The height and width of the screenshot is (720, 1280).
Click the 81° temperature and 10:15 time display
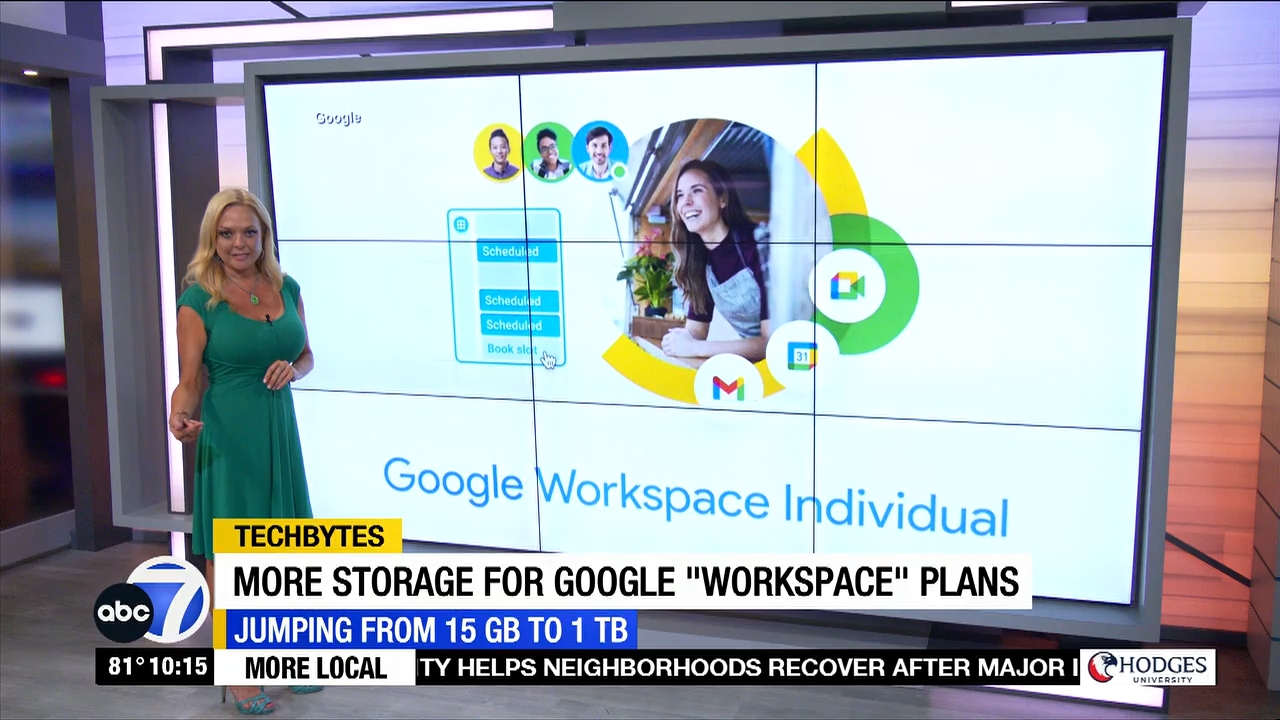(x=157, y=667)
